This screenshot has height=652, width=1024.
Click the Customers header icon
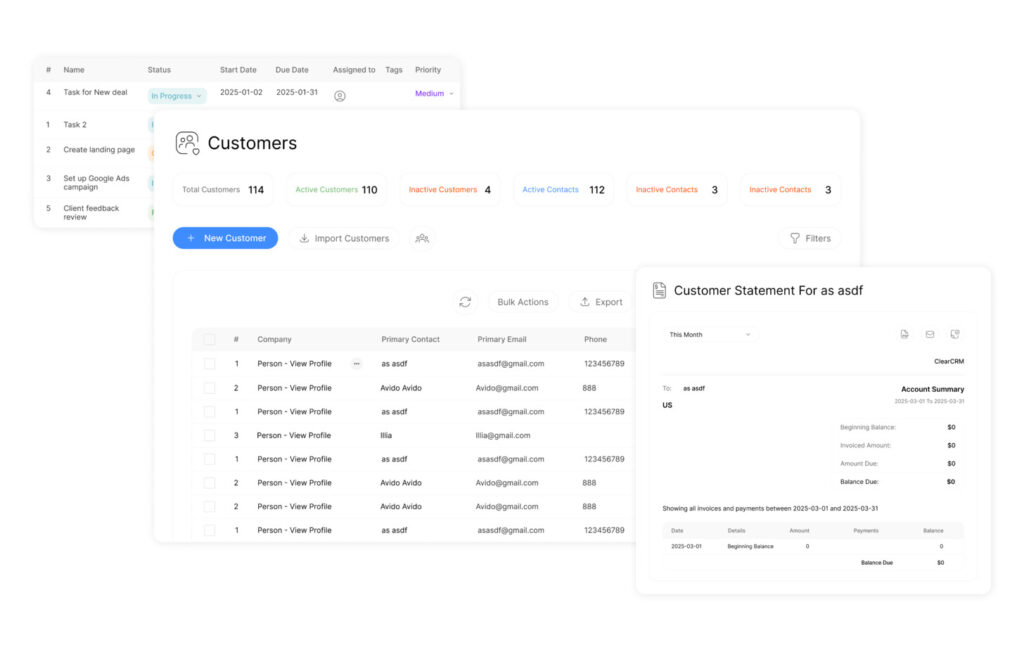(187, 143)
